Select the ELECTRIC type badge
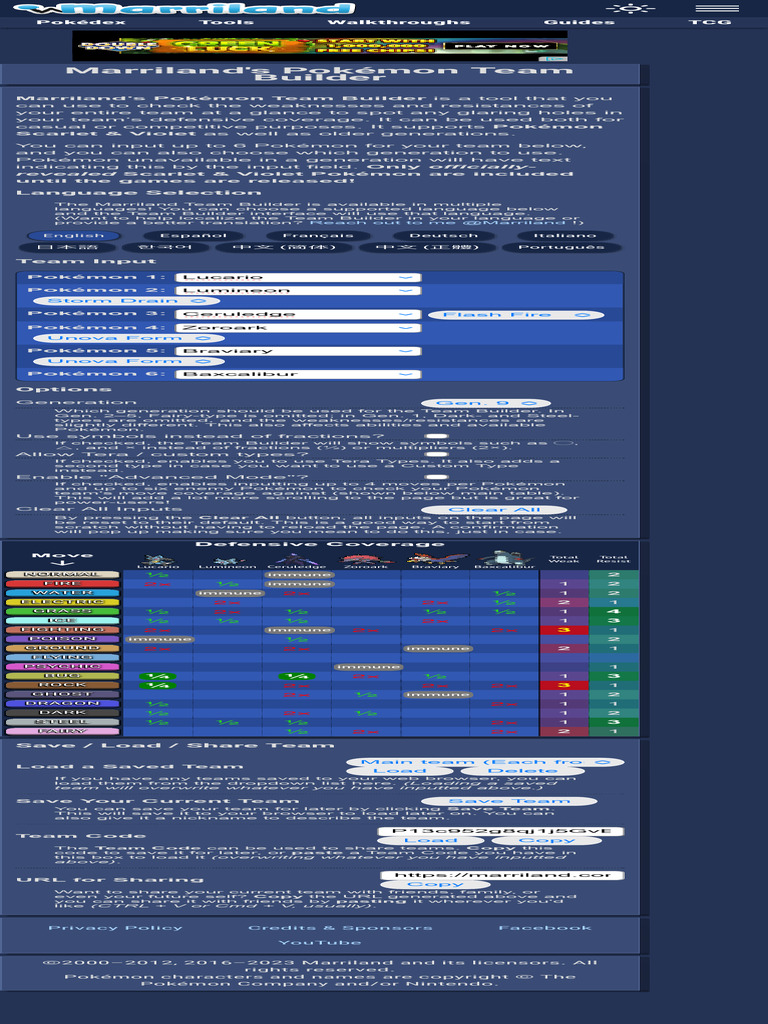Viewport: 768px width, 1024px height. [x=63, y=602]
